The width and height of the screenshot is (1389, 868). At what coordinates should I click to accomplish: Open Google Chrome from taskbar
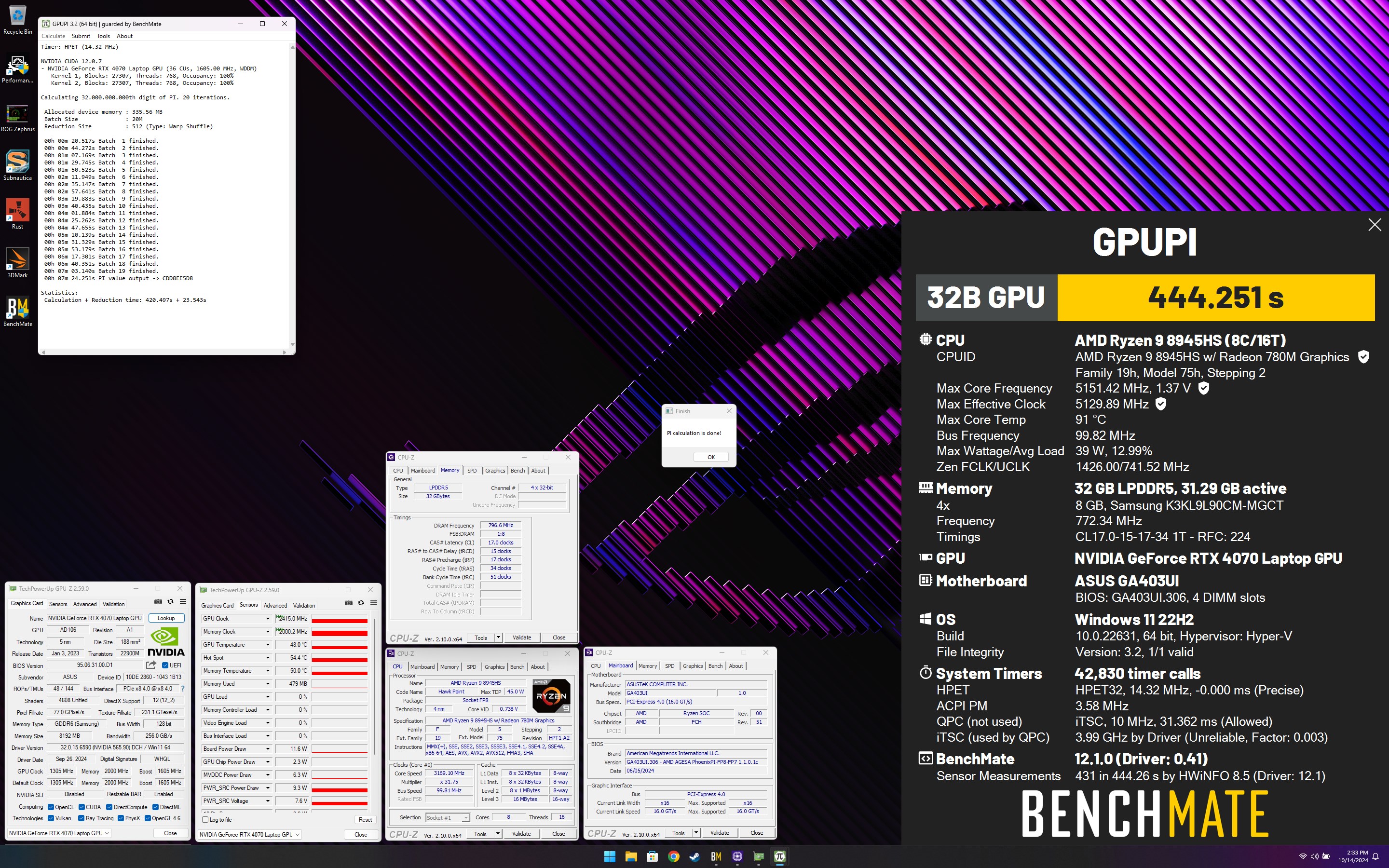click(673, 856)
